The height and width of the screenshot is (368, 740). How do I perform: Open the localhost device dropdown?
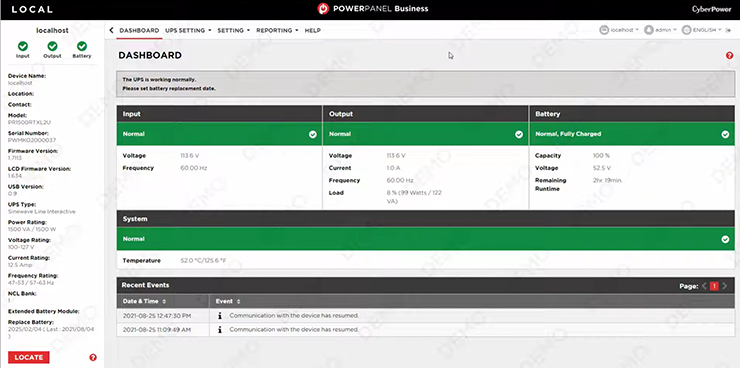click(619, 30)
